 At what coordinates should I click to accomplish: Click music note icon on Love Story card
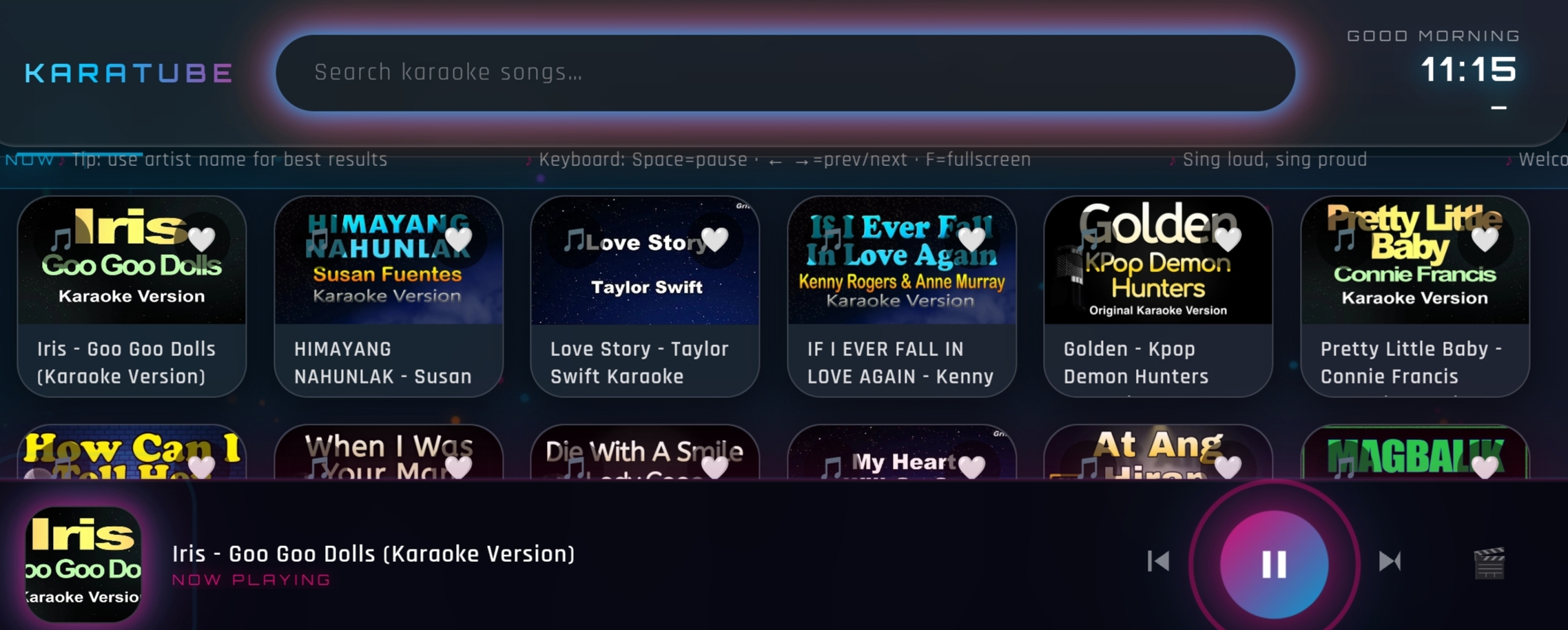click(574, 240)
